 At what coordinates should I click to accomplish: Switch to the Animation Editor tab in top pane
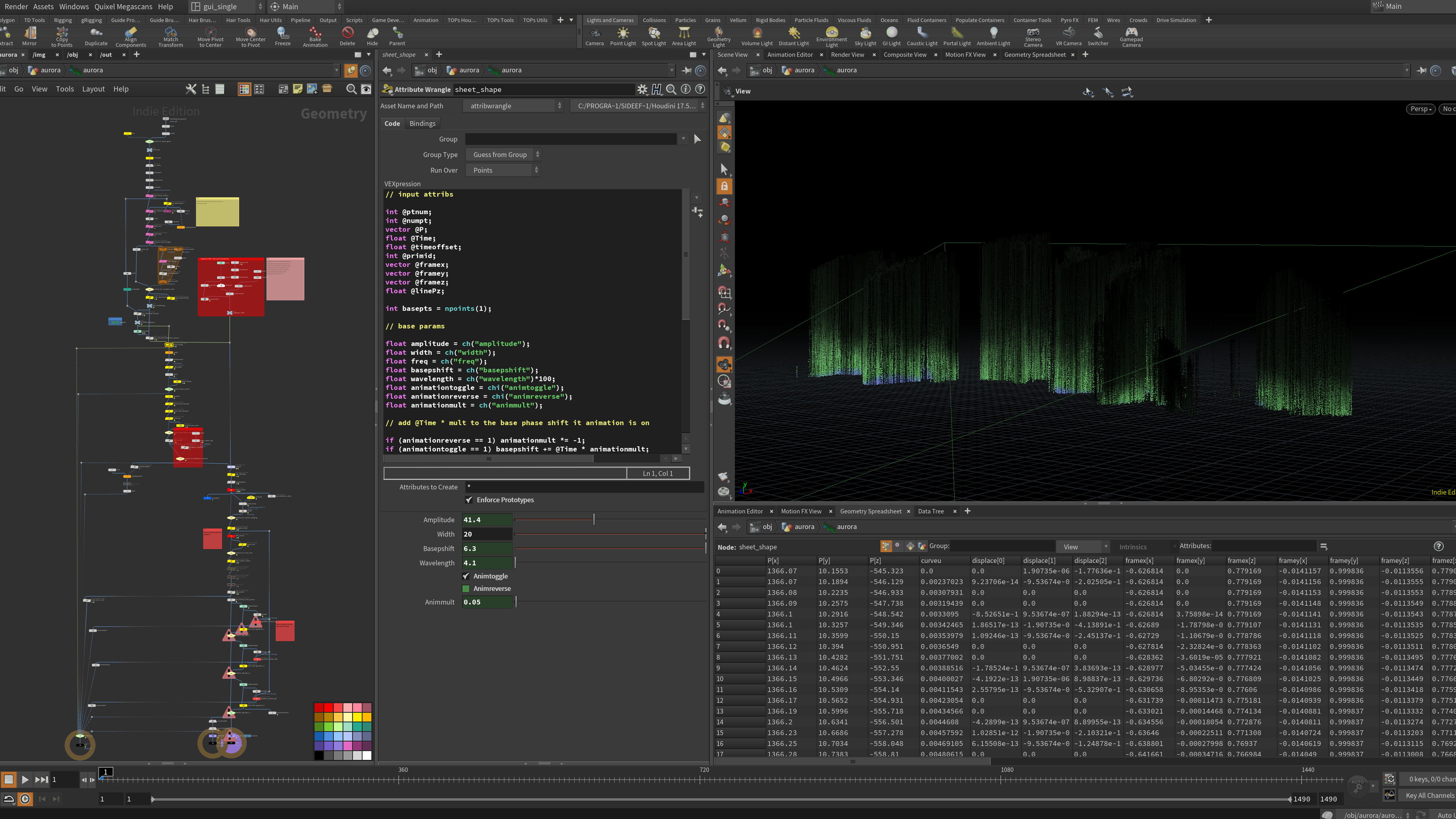[789, 55]
